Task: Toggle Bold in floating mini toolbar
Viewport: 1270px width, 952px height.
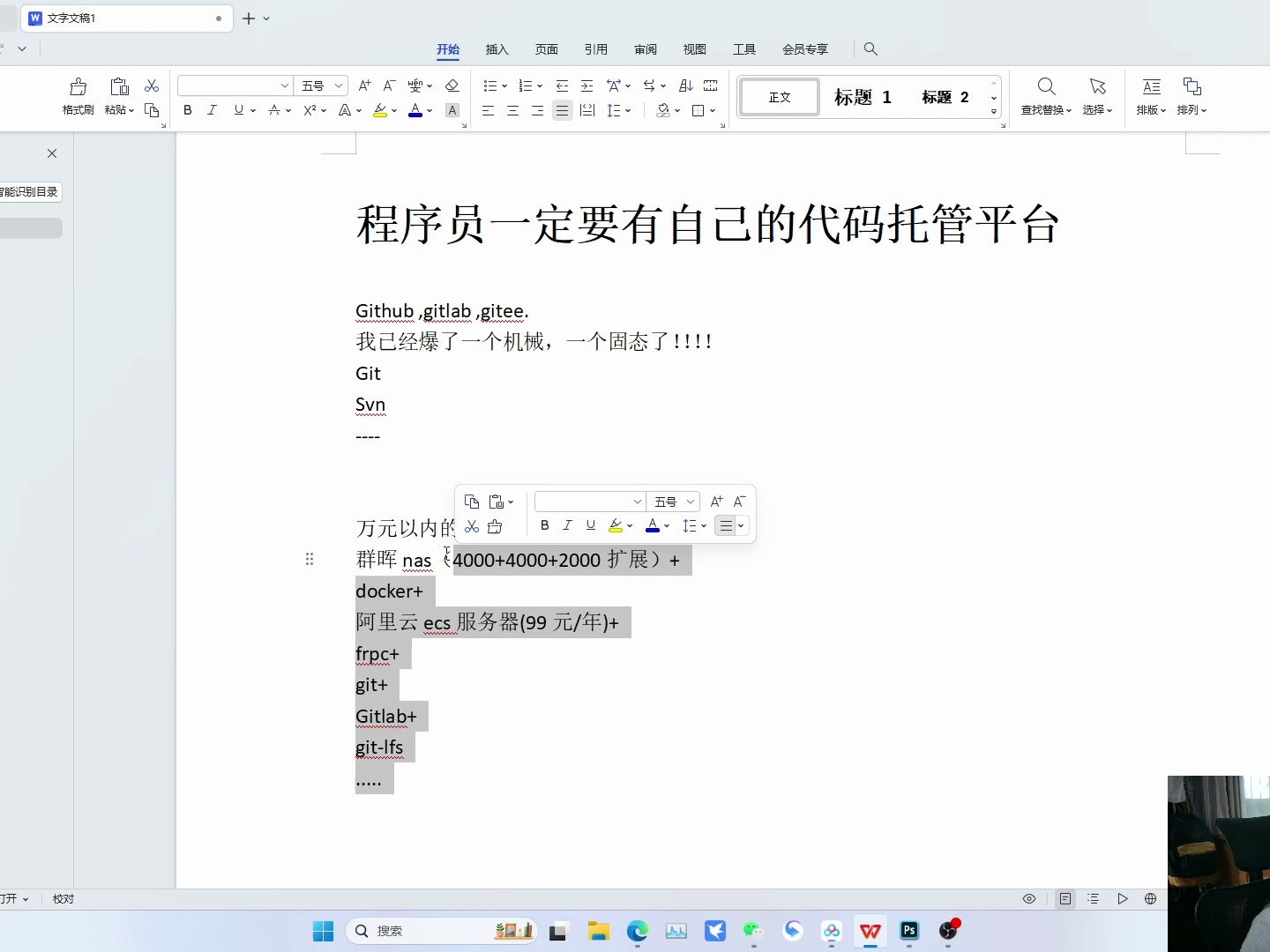Action: [545, 525]
